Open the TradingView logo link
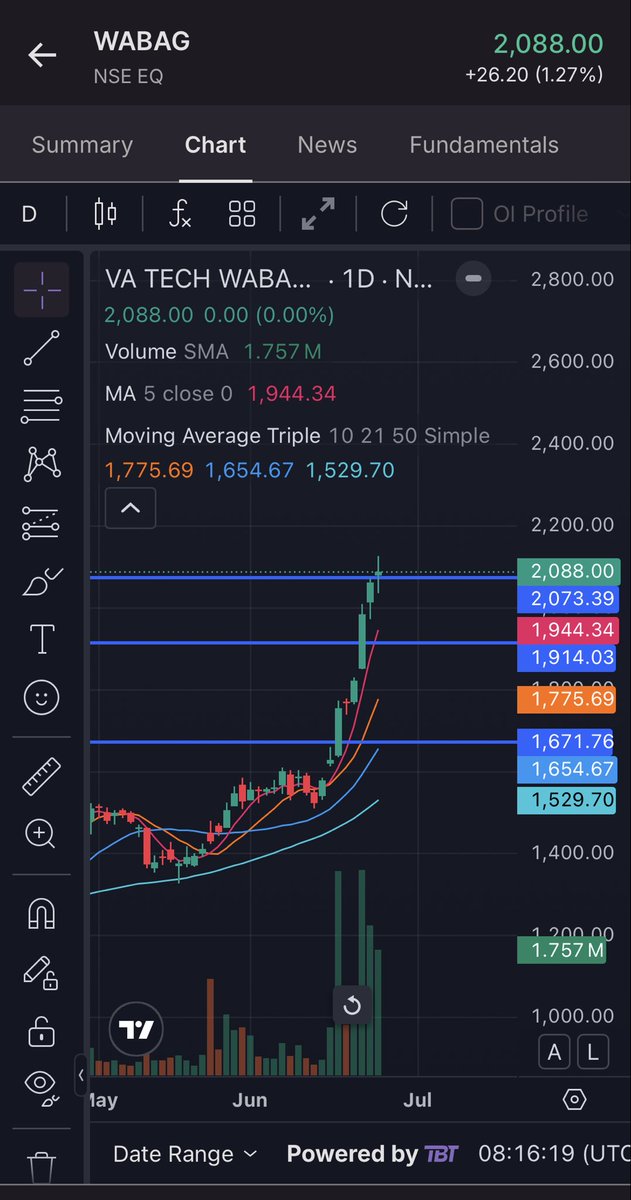This screenshot has height=1200, width=631. click(x=136, y=1029)
